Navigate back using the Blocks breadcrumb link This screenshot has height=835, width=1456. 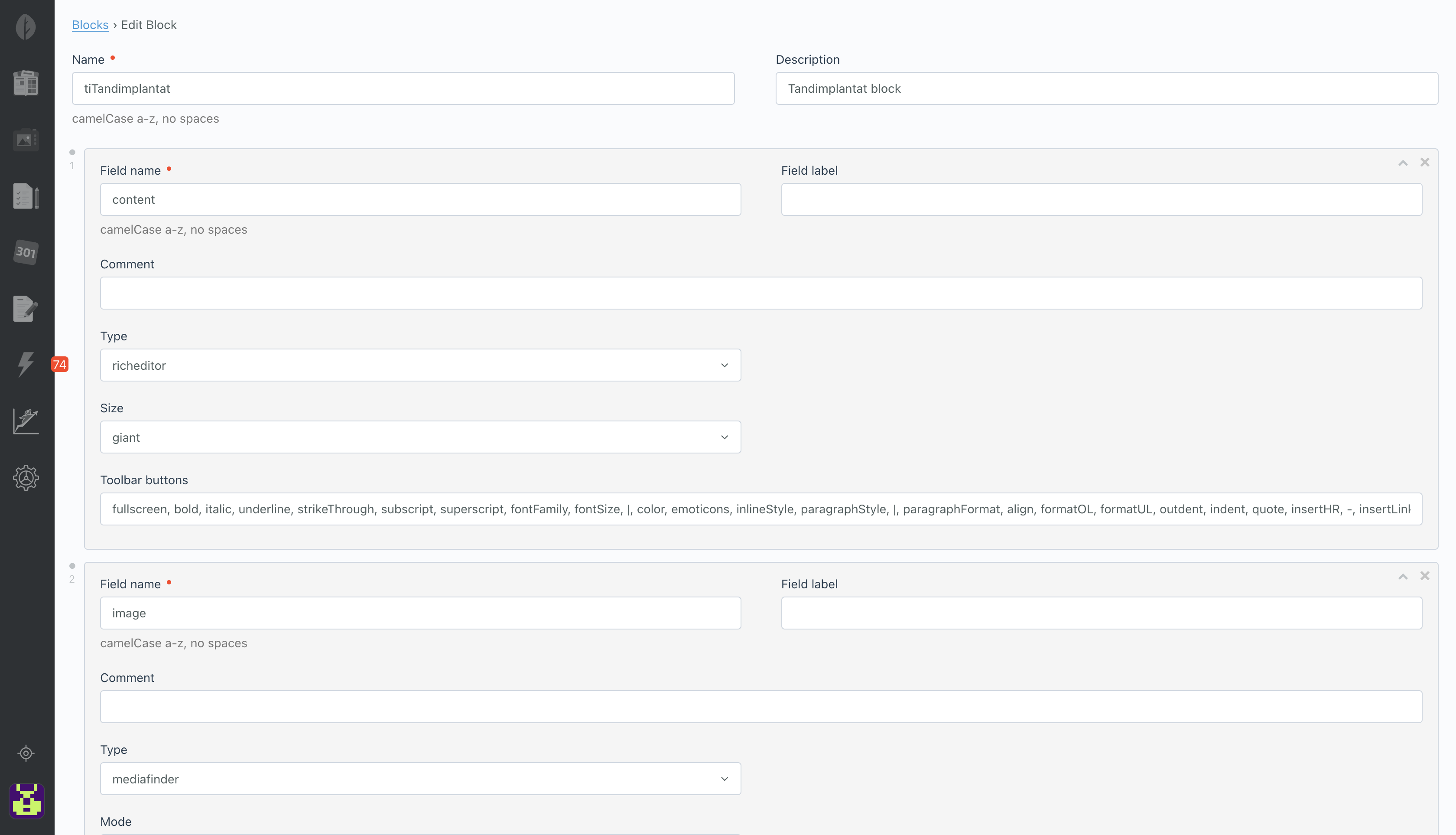90,25
